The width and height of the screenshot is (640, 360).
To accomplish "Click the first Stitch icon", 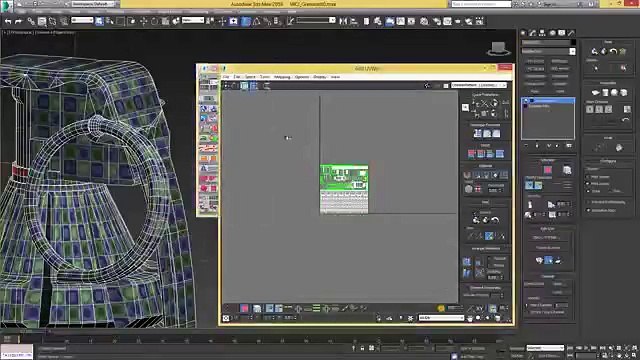I will (471, 154).
